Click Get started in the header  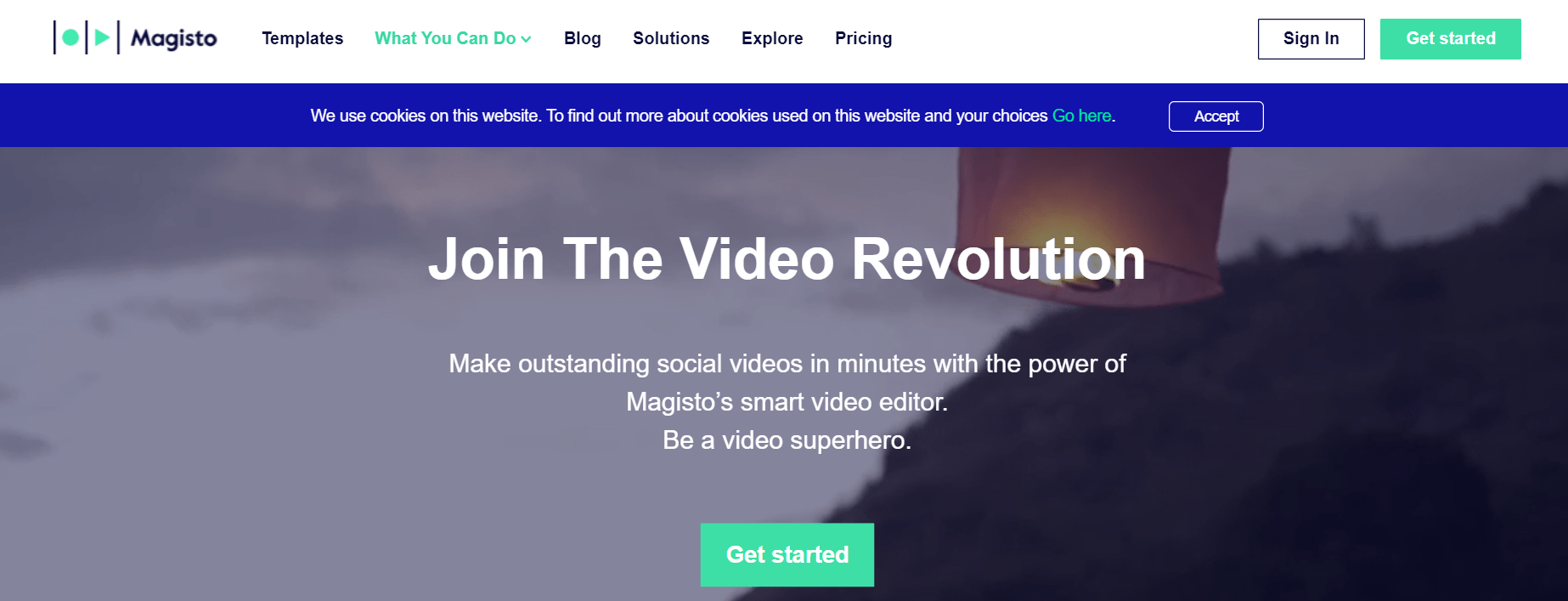coord(1451,39)
